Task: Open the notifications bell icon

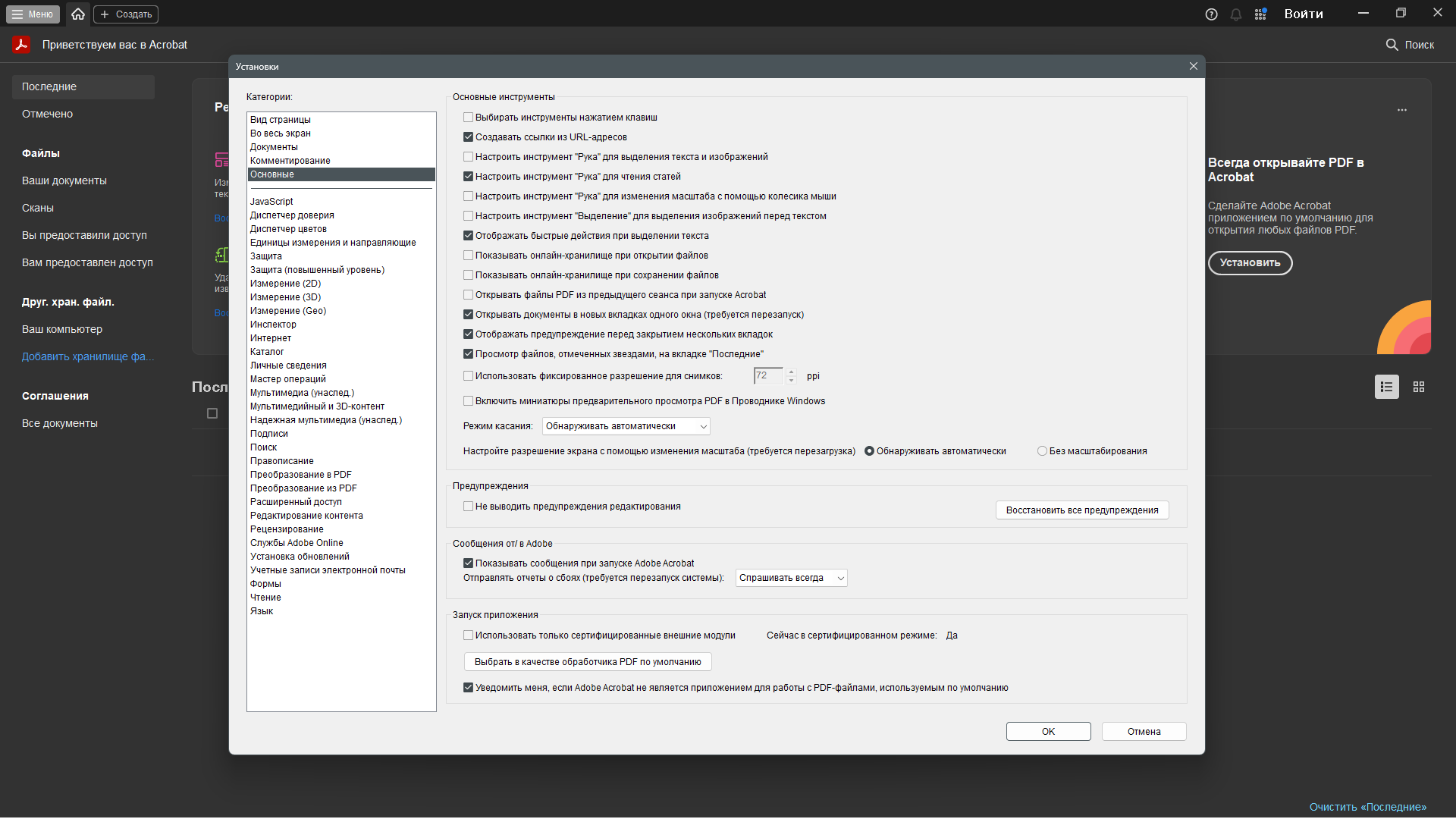Action: (1236, 14)
